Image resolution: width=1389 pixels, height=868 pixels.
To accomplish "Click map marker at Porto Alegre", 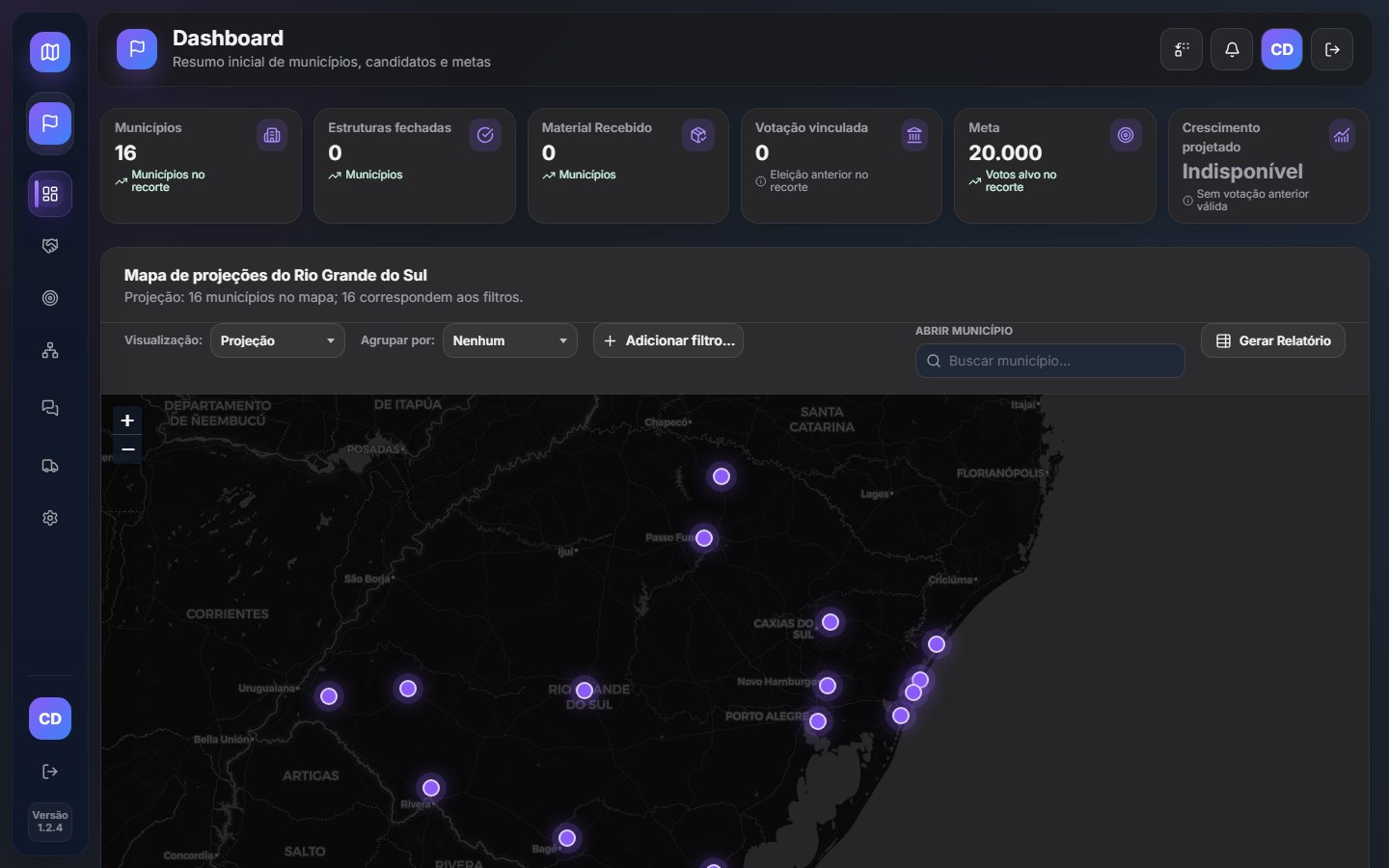I will pos(818,721).
